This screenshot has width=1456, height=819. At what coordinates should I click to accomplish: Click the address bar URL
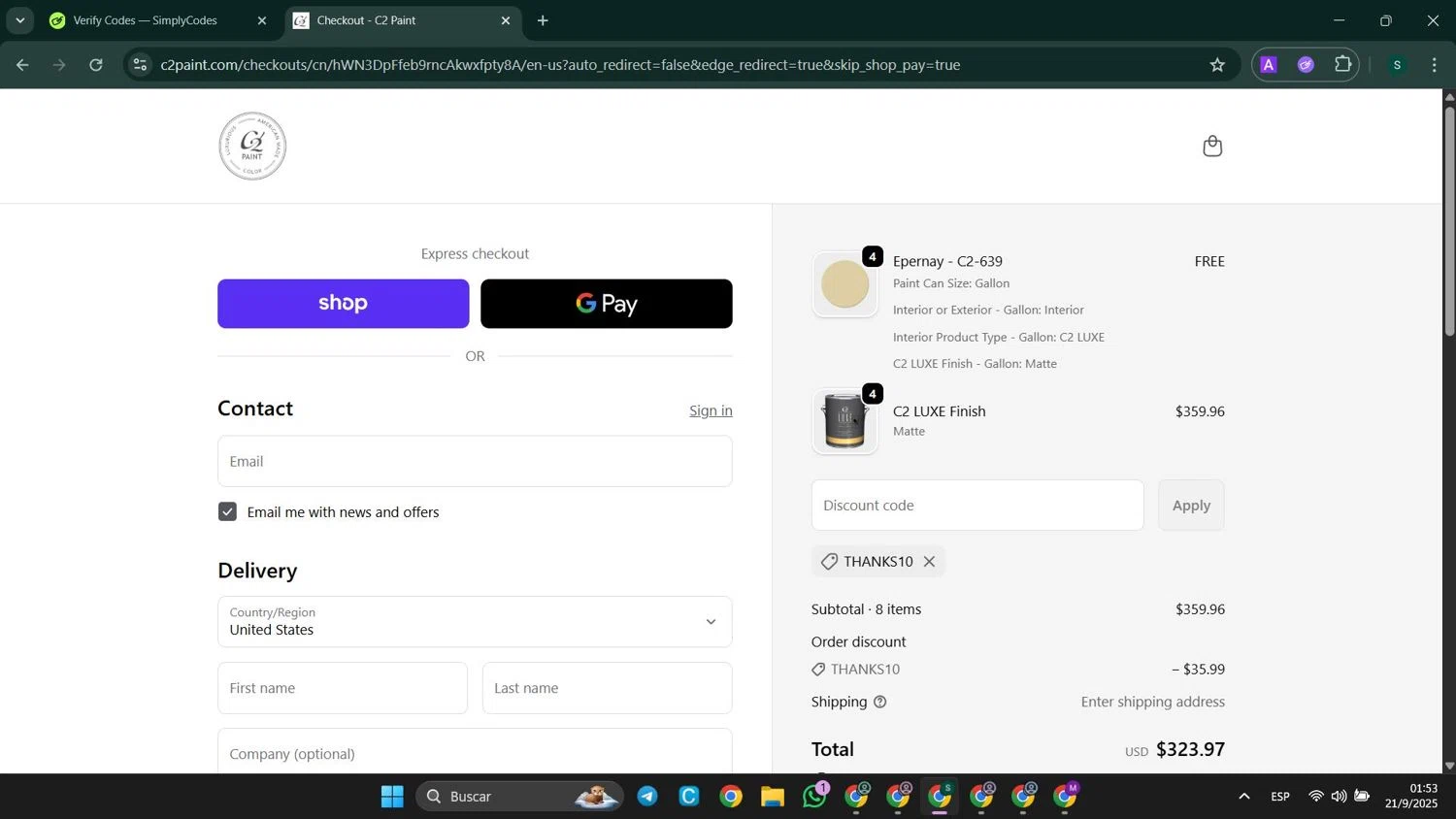click(x=560, y=65)
